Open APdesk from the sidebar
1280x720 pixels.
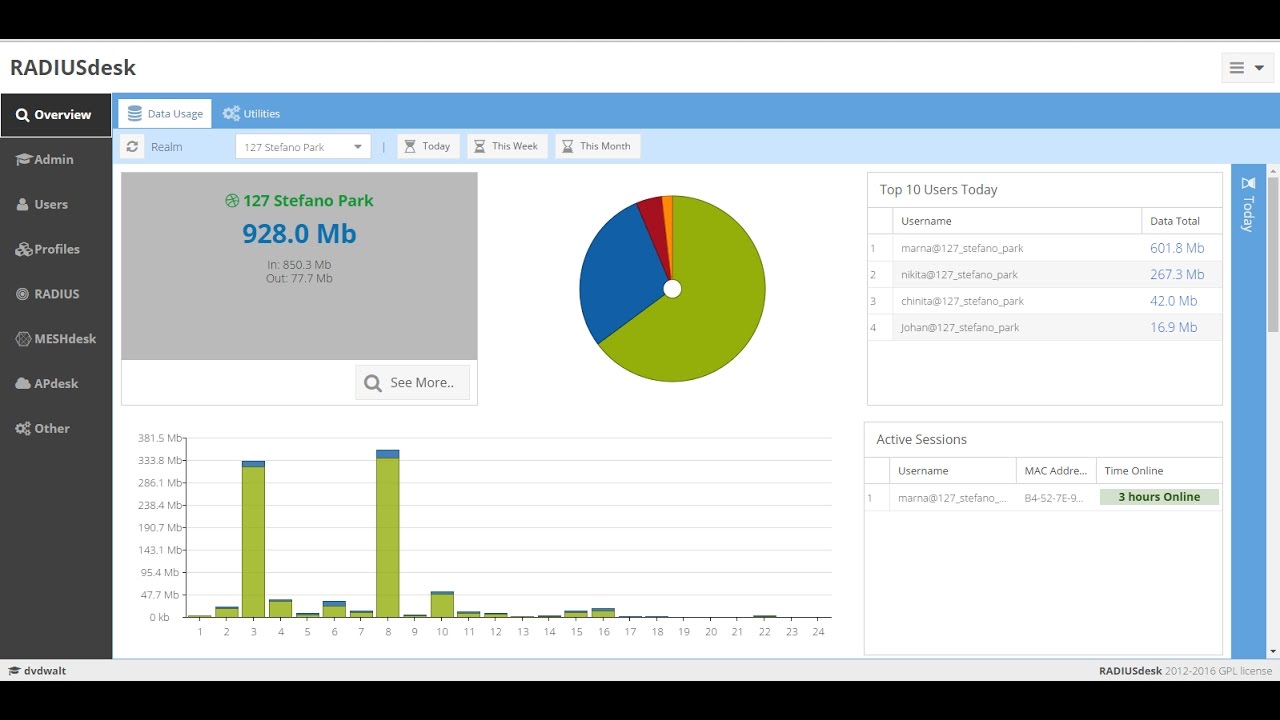(56, 383)
